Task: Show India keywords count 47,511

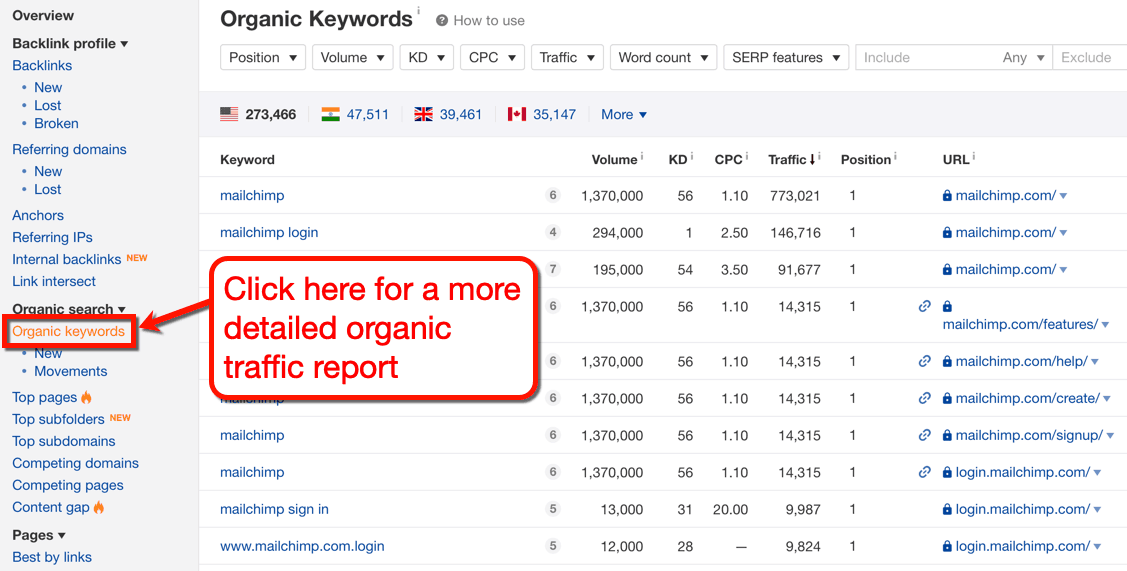Action: (367, 114)
